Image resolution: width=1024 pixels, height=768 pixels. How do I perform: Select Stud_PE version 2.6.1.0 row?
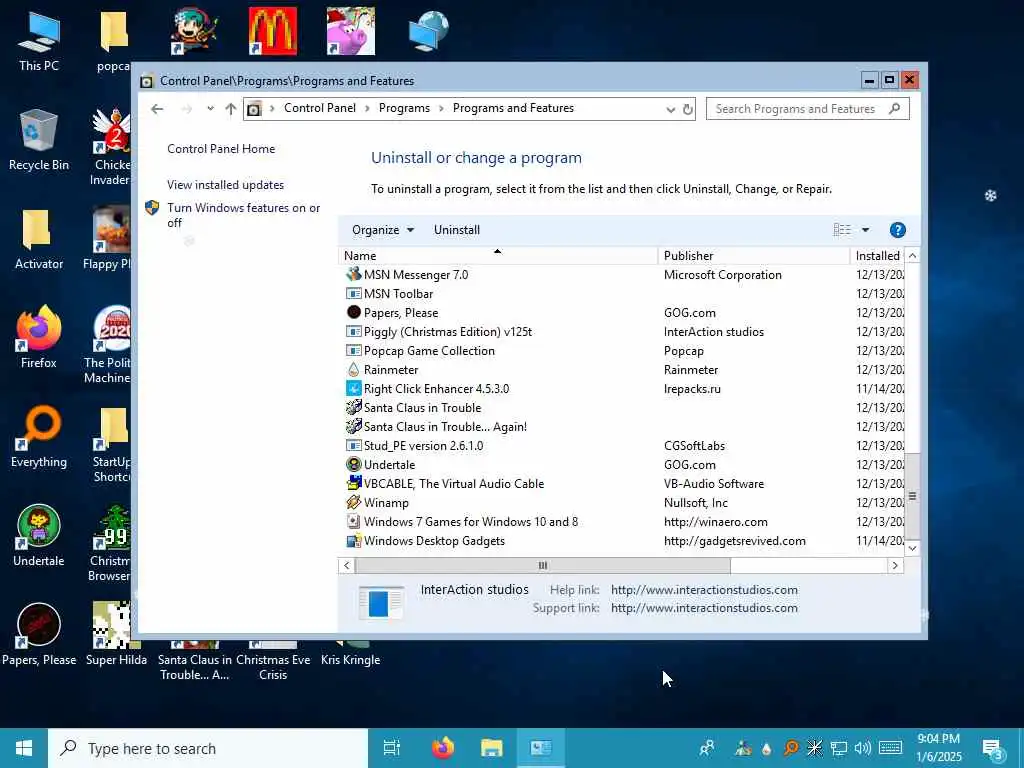tap(621, 445)
